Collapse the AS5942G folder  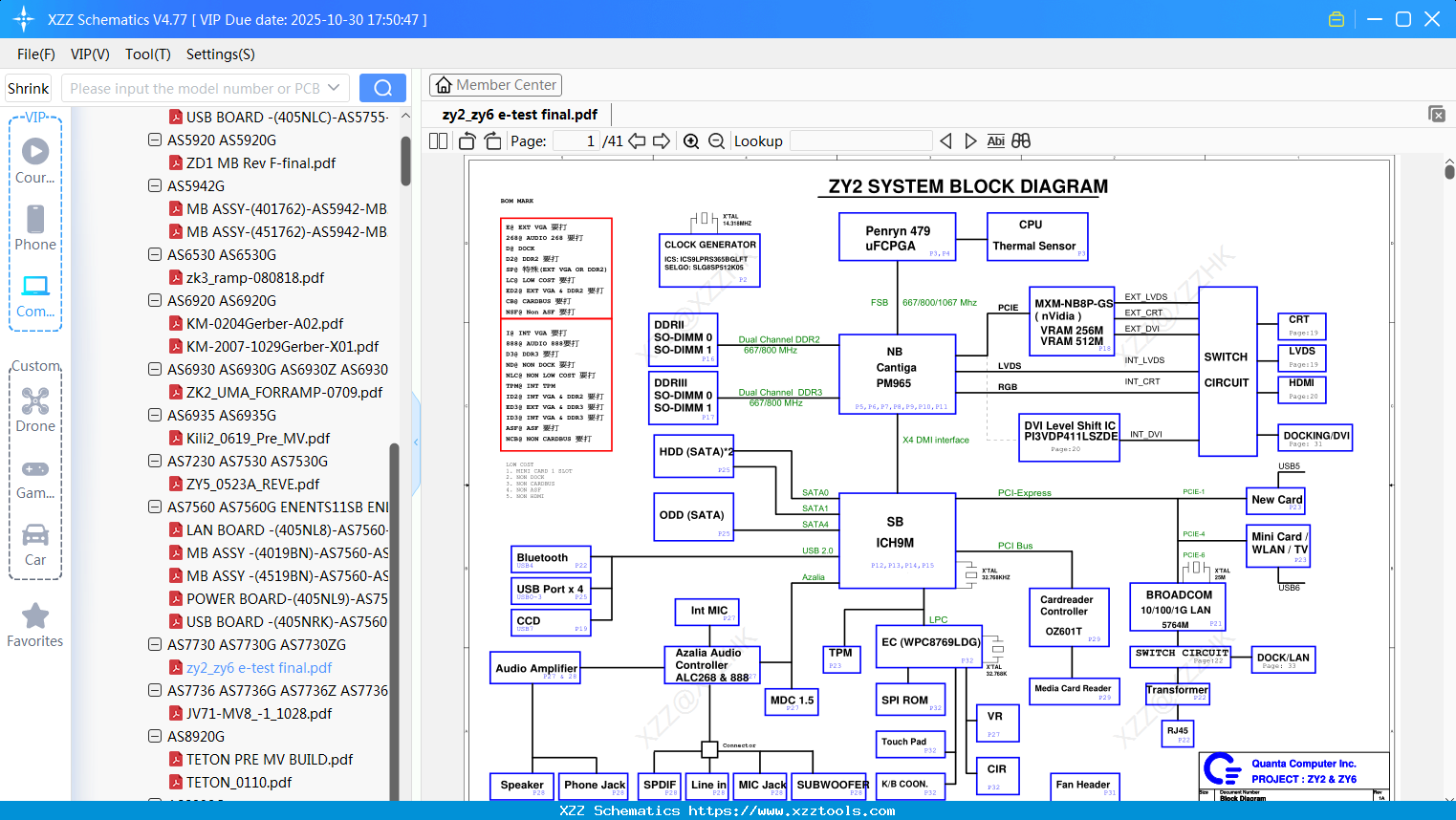(155, 185)
